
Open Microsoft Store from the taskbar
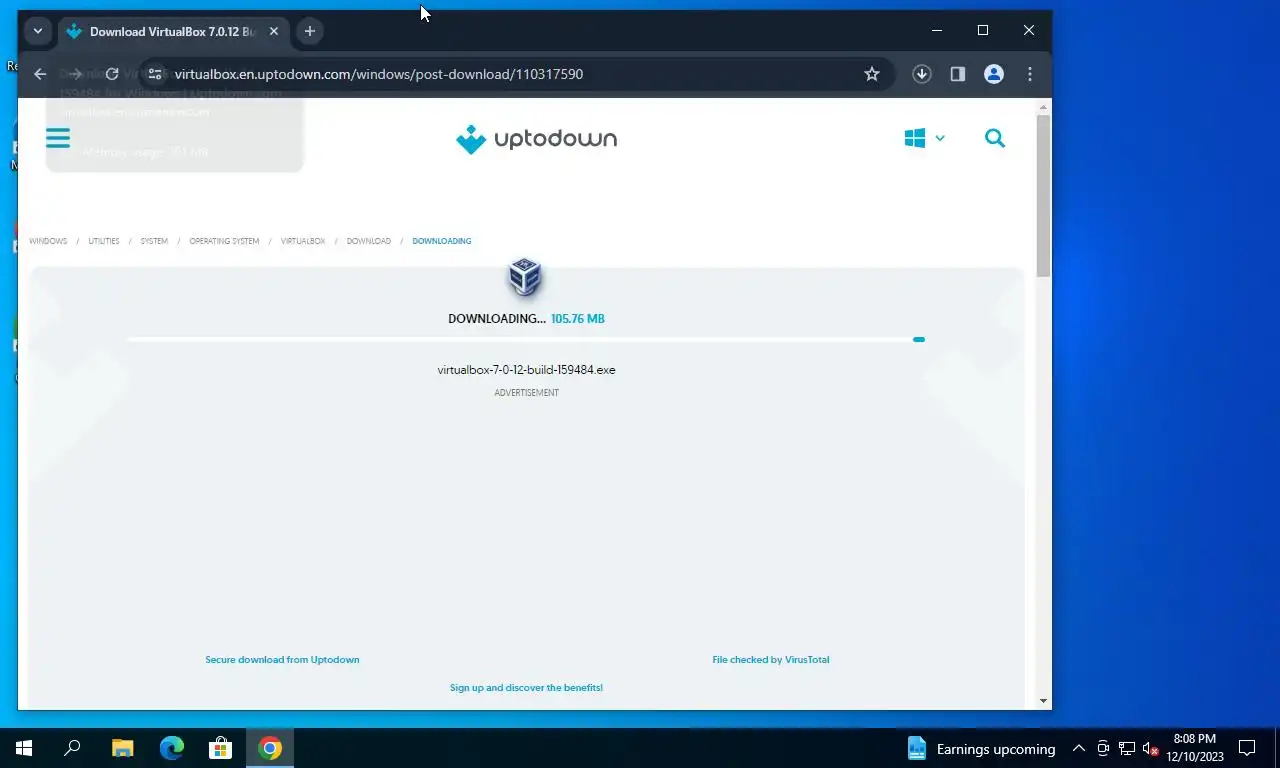pos(220,748)
